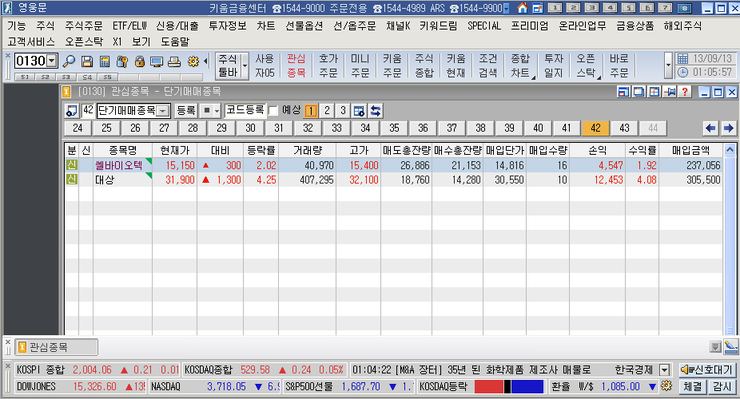Select view toggle 1 next to 예상

click(311, 111)
